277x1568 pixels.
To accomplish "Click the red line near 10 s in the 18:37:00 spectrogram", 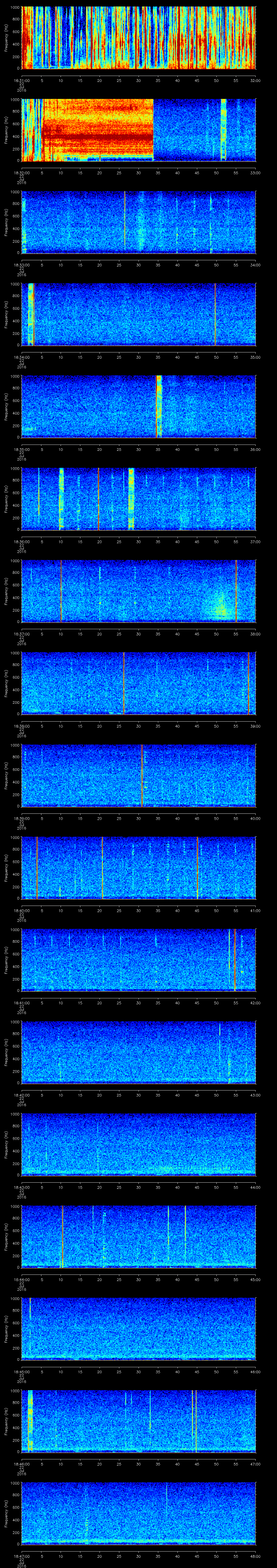I will point(61,590).
